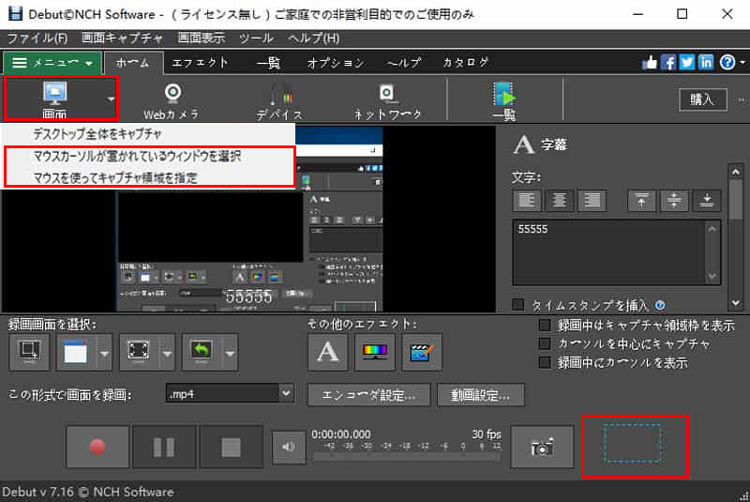This screenshot has width=750, height=502.
Task: Click the thumbs-up like icon
Action: tap(650, 62)
